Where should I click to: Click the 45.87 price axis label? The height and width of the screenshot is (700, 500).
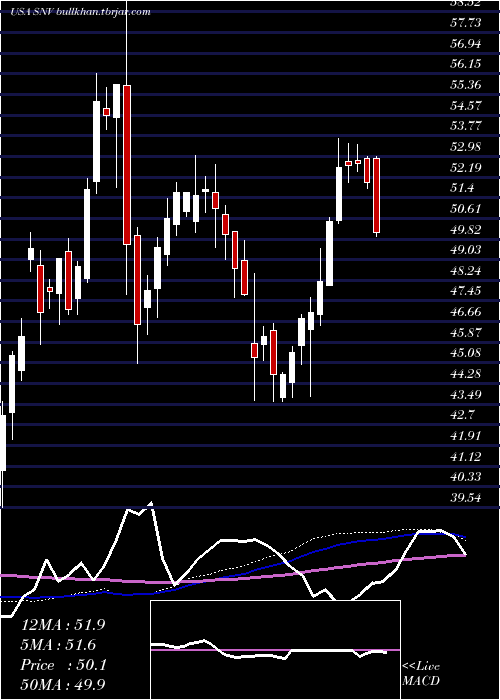pos(465,333)
